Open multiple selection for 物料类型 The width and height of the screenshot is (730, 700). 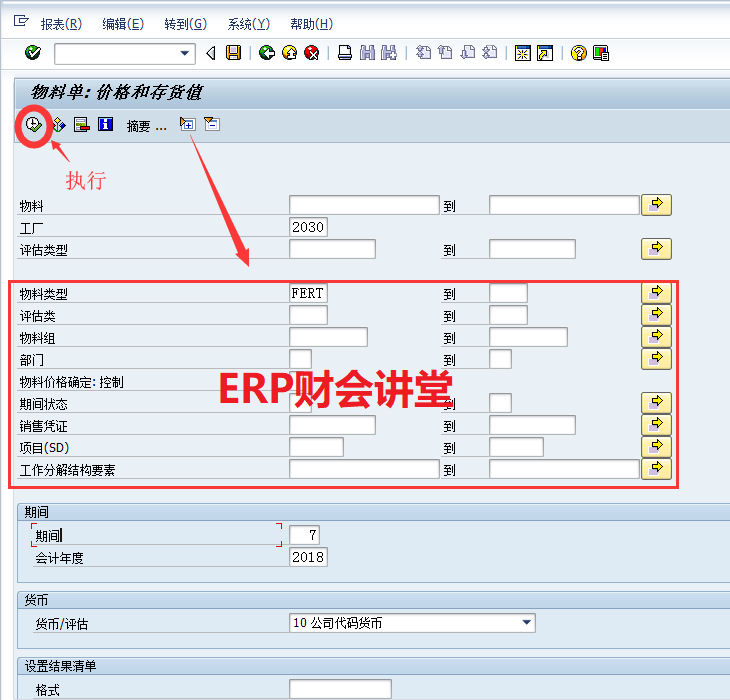(x=656, y=293)
